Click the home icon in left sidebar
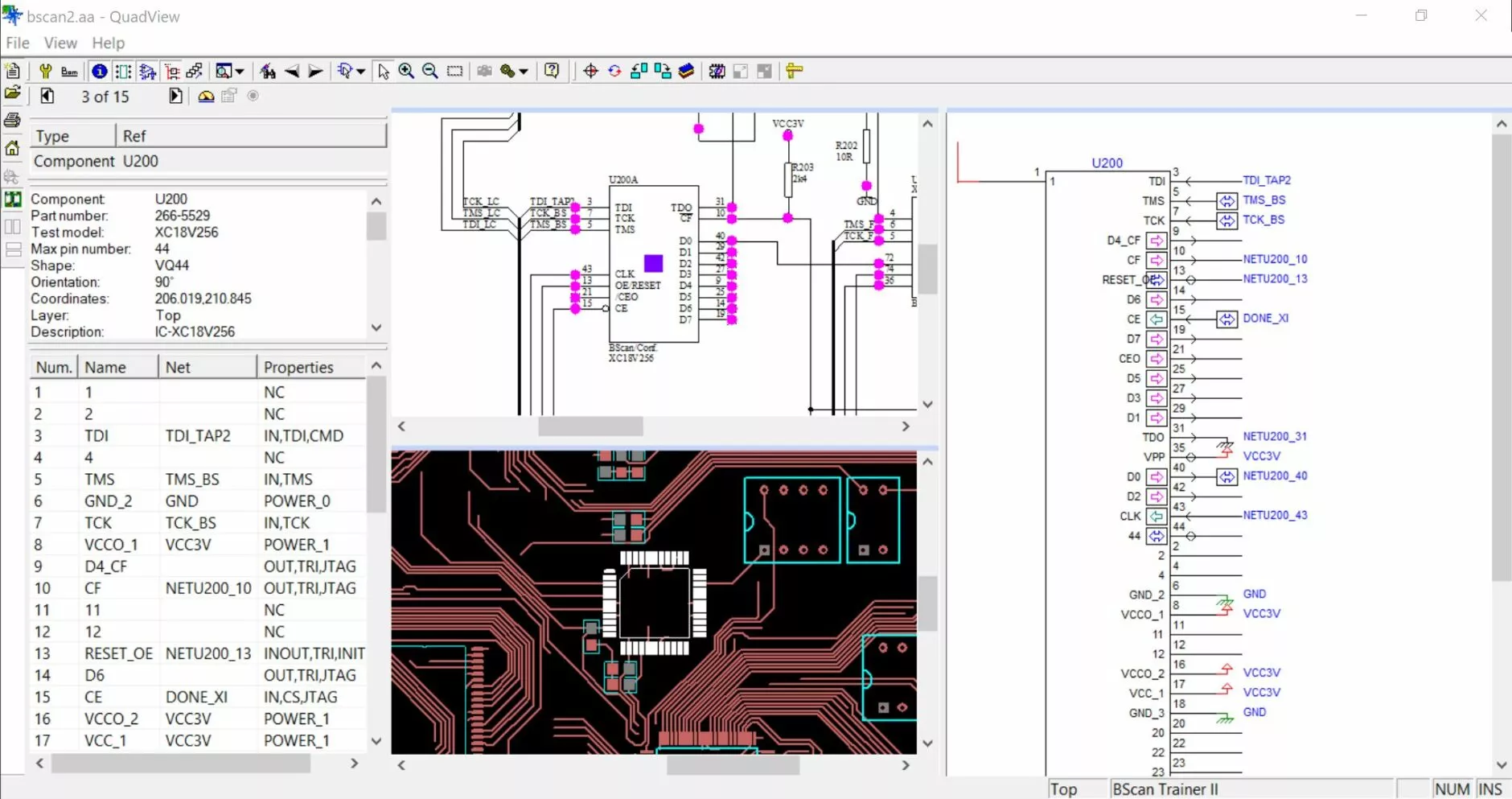This screenshot has height=799, width=1512. point(12,147)
